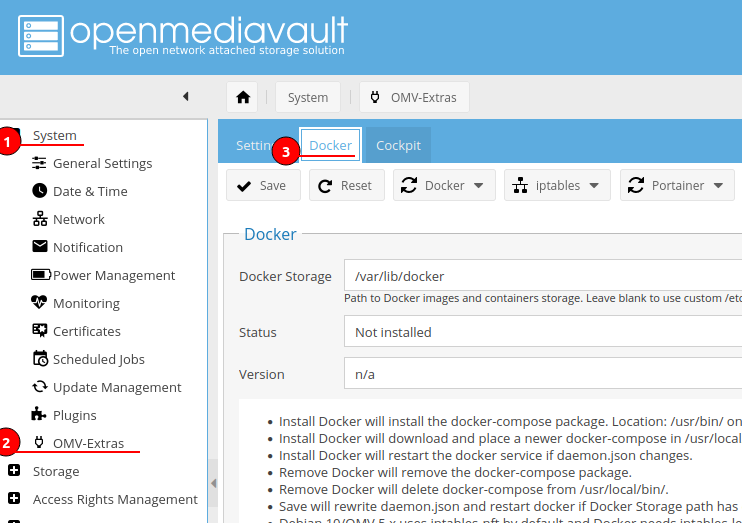The width and height of the screenshot is (742, 523).
Task: Expand the Storage tree node
Action: (14, 470)
